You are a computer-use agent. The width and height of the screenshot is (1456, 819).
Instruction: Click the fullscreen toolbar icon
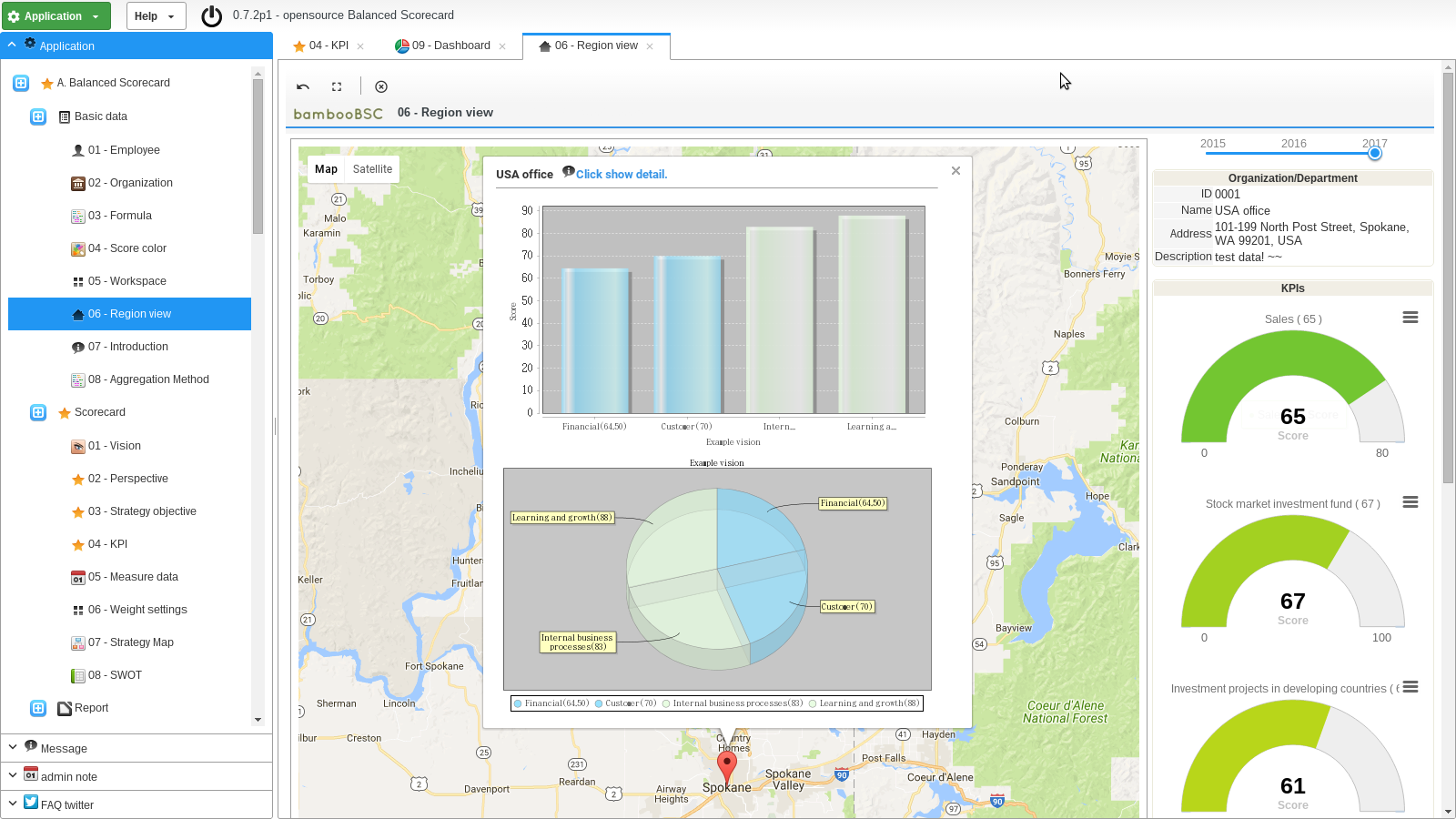coord(337,86)
